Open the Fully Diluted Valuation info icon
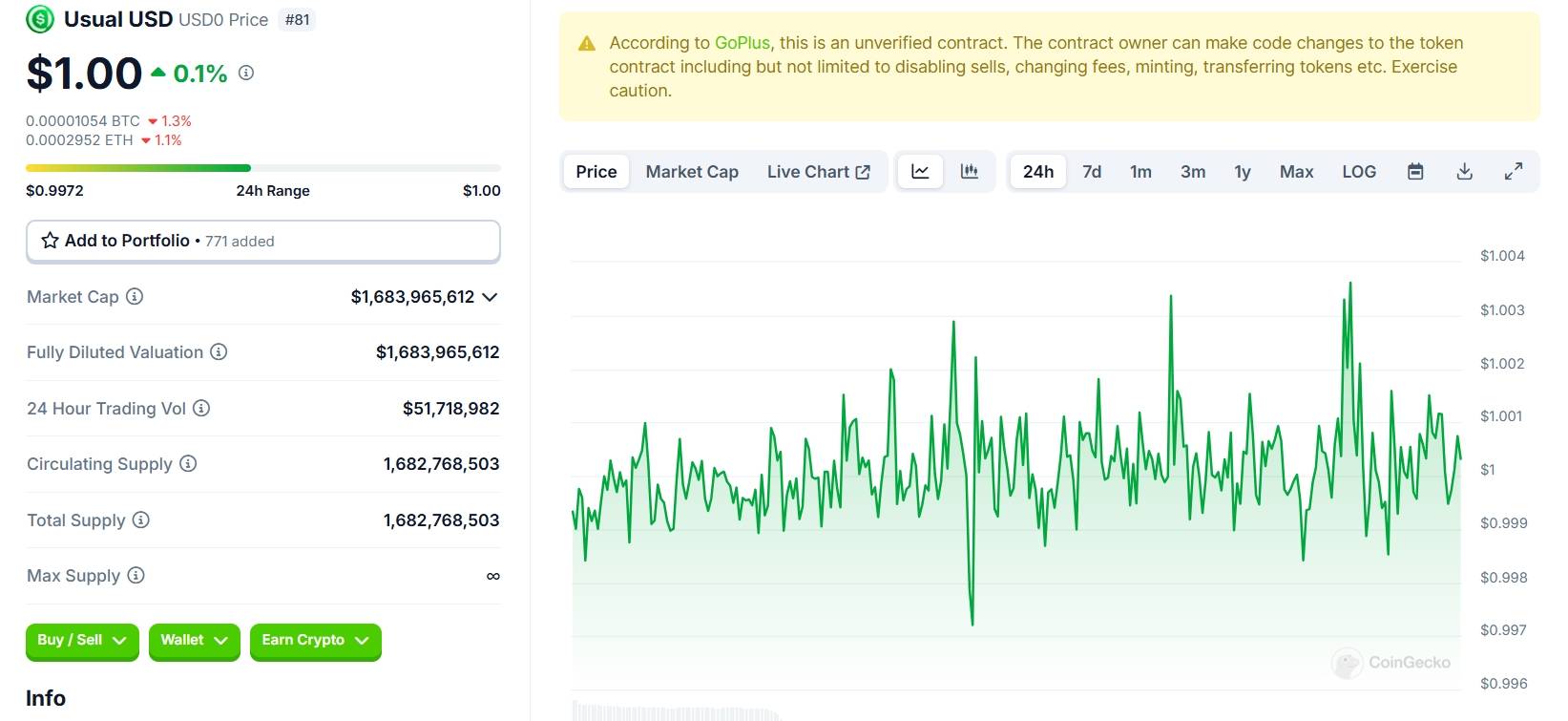Viewport: 1568px width, 721px height. (x=219, y=351)
